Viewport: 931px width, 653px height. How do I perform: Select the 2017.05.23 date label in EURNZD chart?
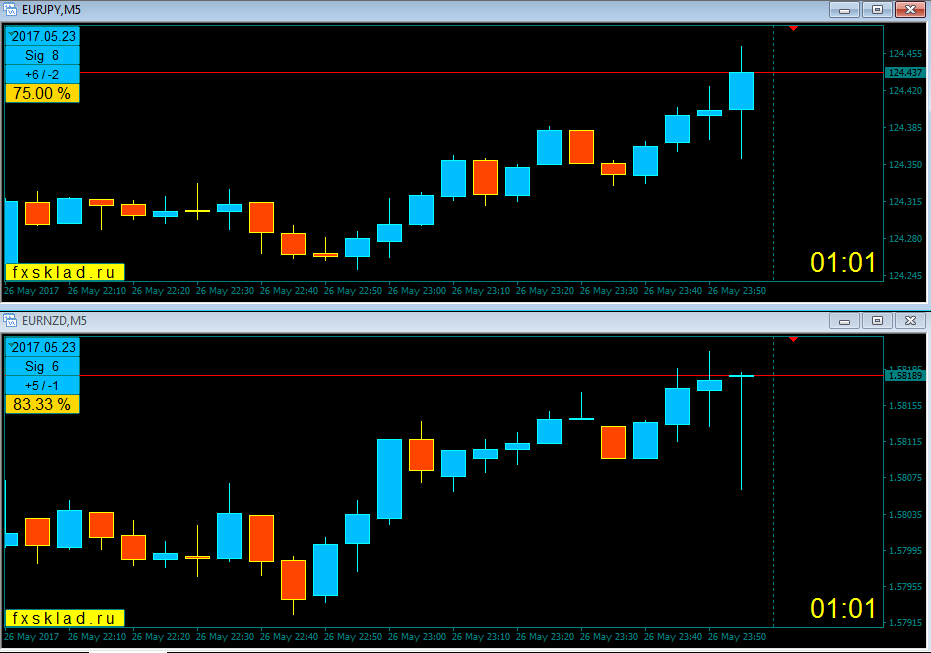pyautogui.click(x=42, y=347)
